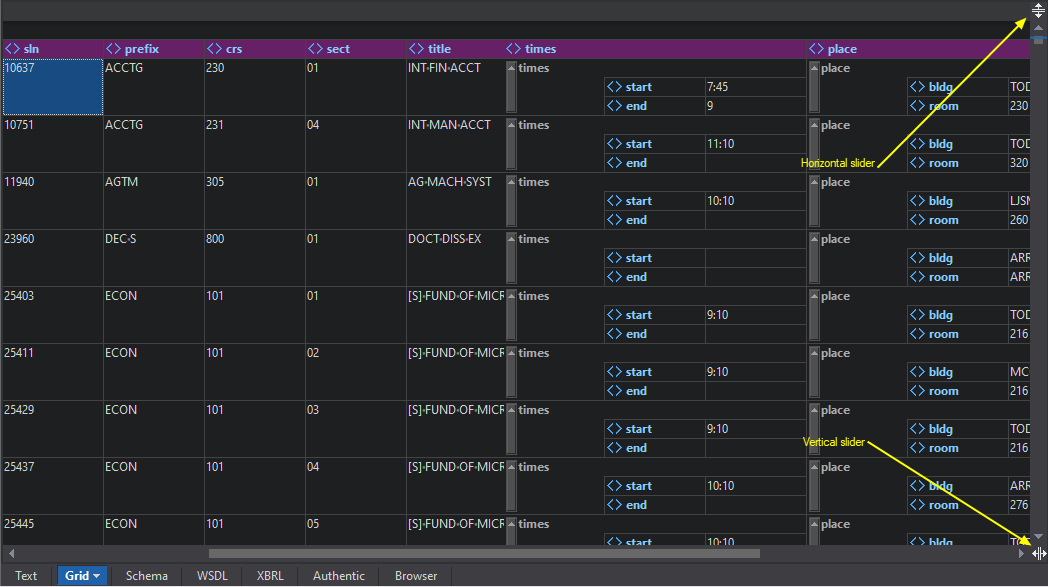The image size is (1048, 587).
Task: Sort by clicking the crs column header
Action: coord(234,49)
